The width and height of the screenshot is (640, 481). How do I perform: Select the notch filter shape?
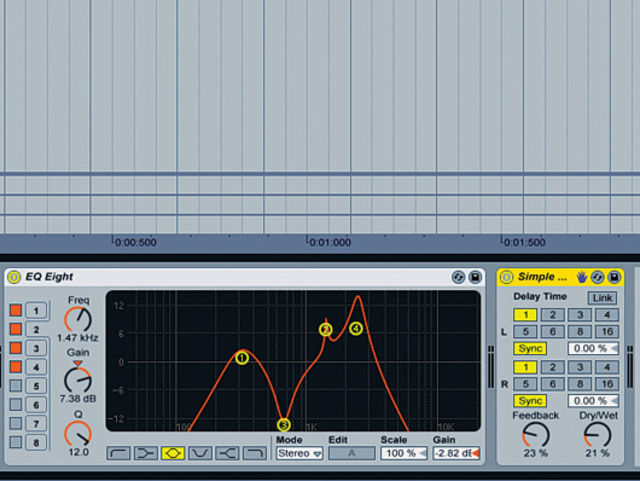[x=200, y=453]
